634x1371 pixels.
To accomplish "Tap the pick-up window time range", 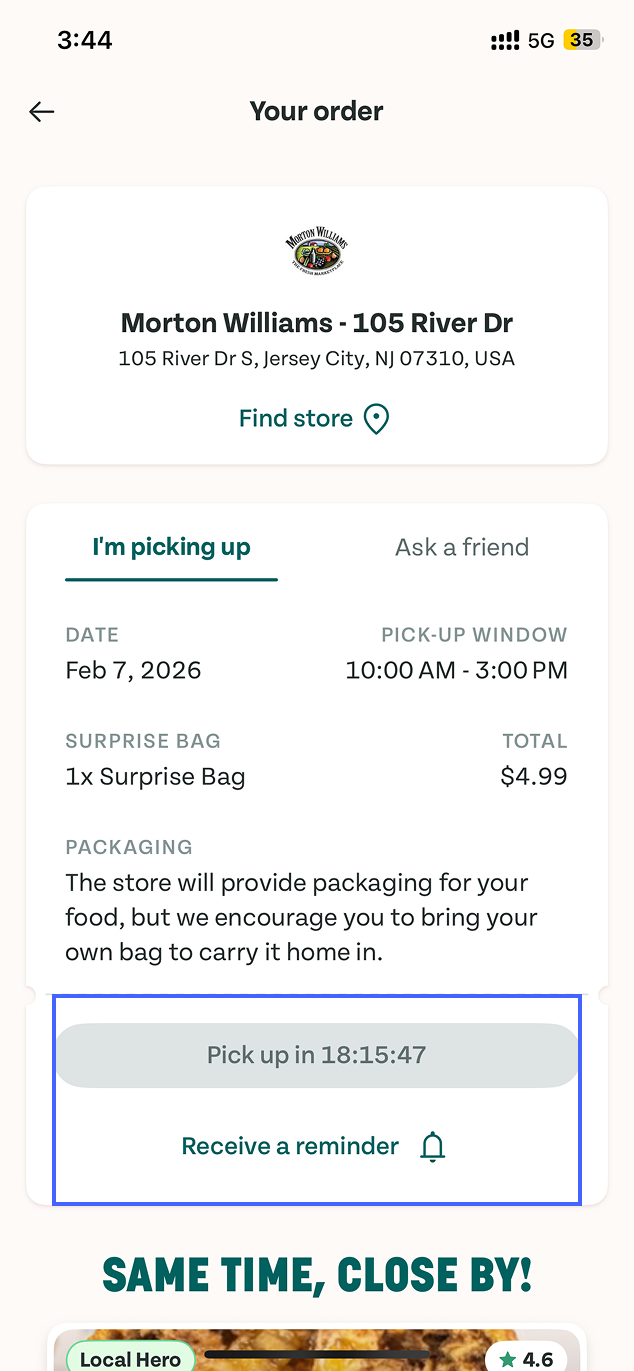I will click(456, 670).
